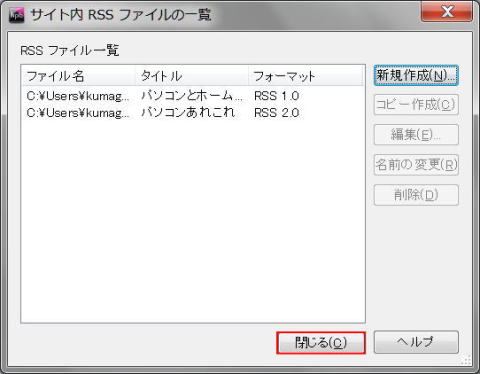Viewport: 480px width, 374px height.
Task: Click the 新規作成(N)... button
Action: (x=416, y=75)
